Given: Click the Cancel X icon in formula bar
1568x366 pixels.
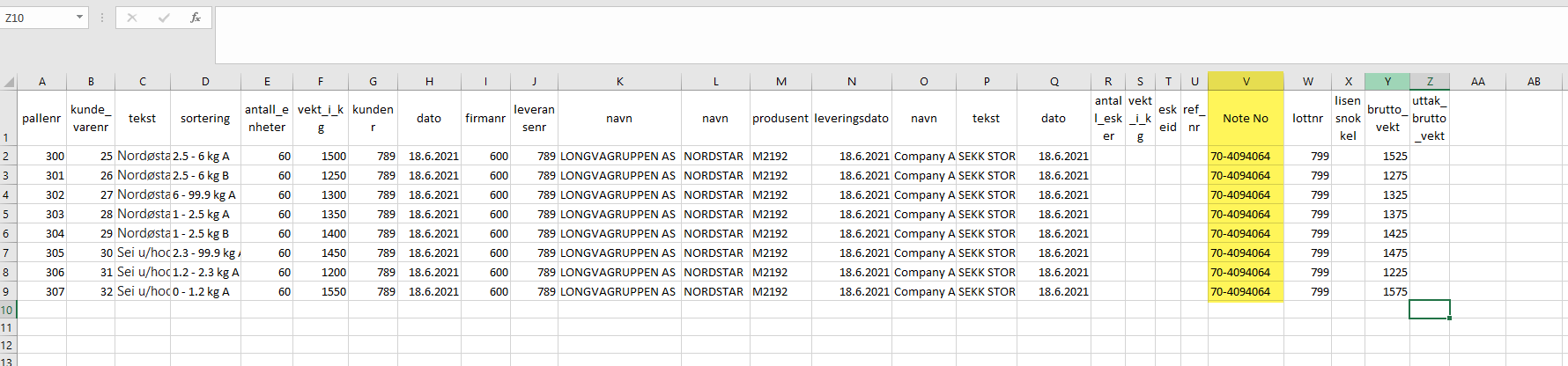Looking at the screenshot, I should [x=132, y=18].
